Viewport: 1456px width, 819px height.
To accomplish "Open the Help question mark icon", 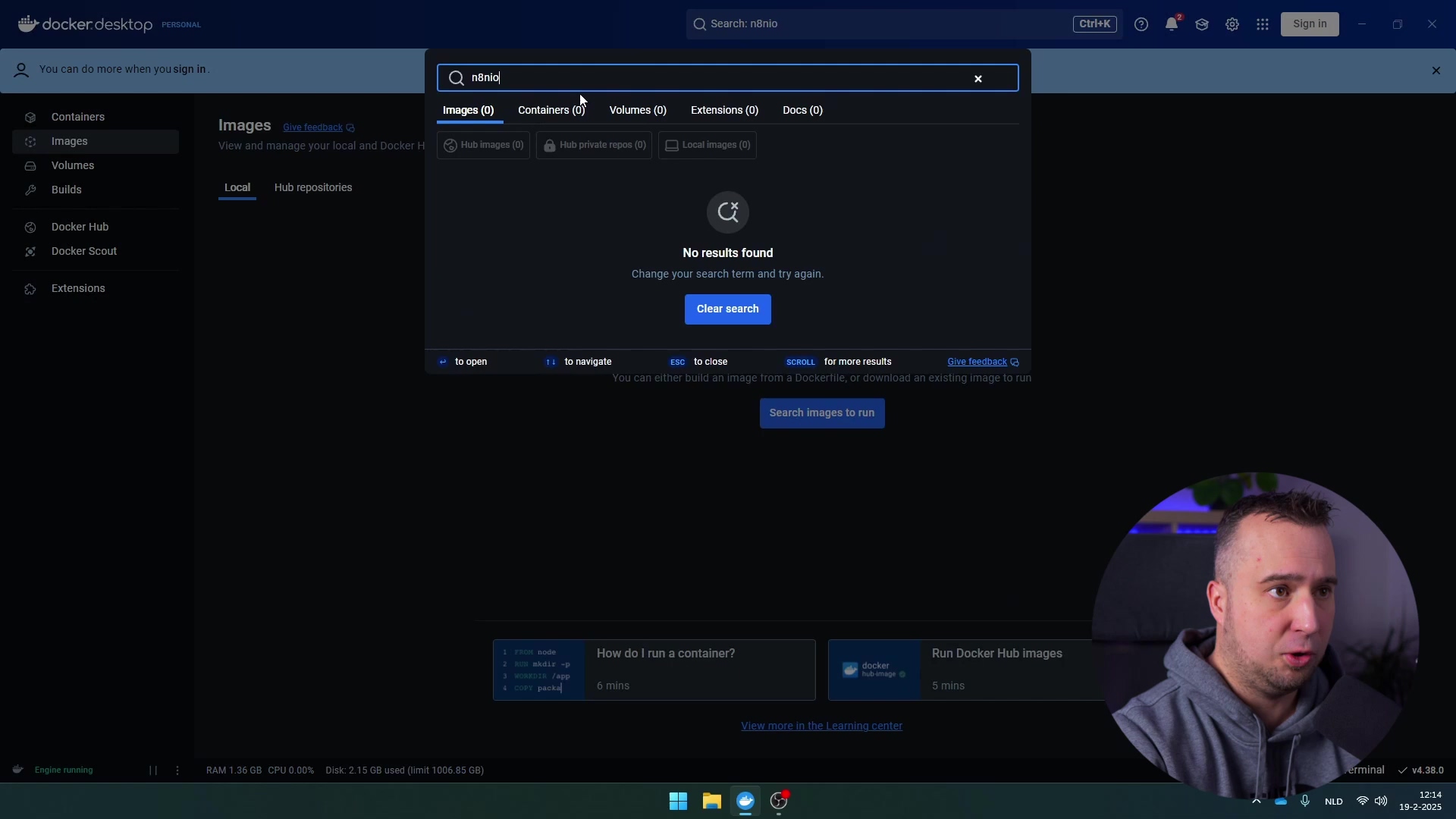I will pyautogui.click(x=1141, y=24).
